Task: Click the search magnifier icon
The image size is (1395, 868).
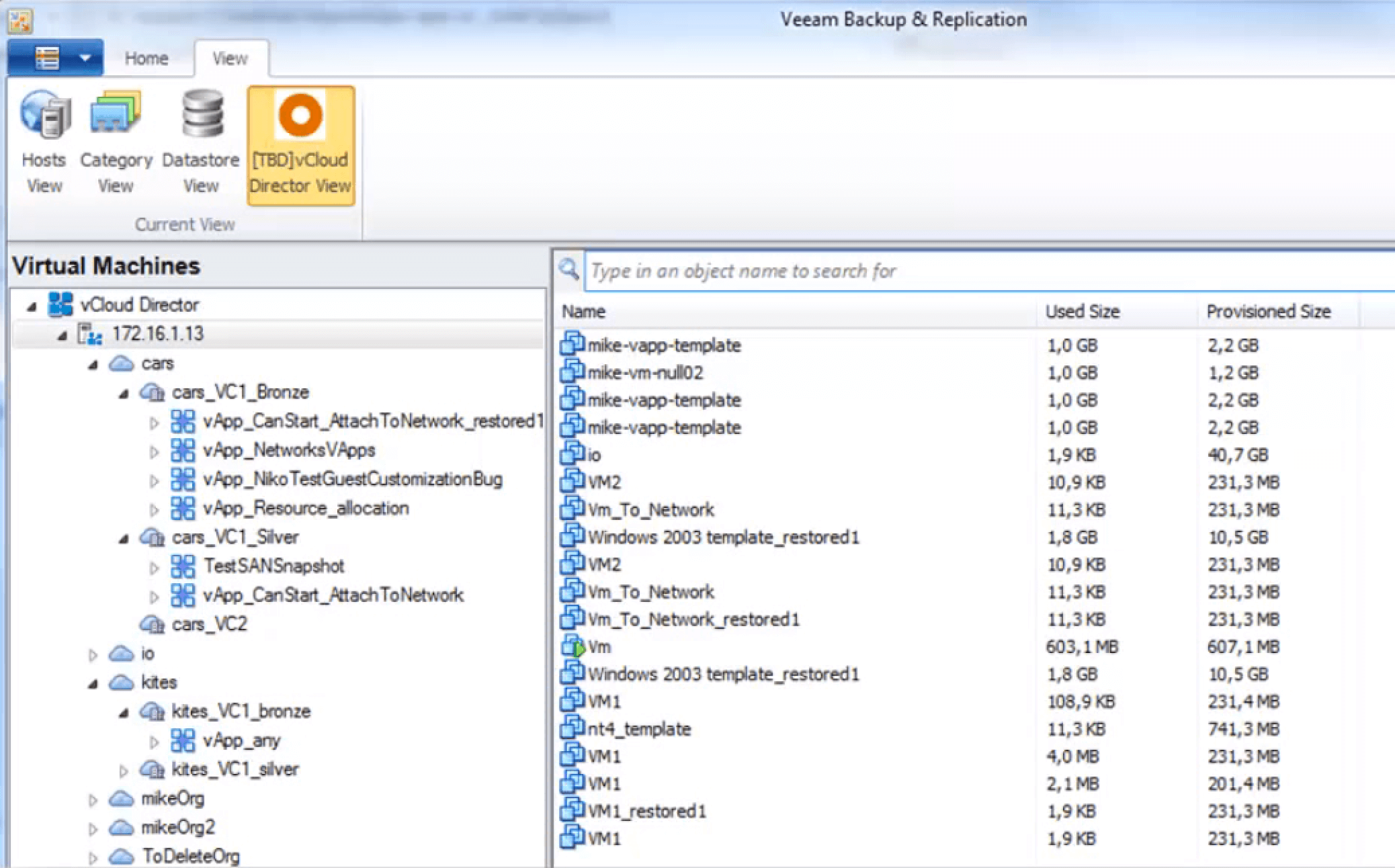Action: tap(568, 270)
